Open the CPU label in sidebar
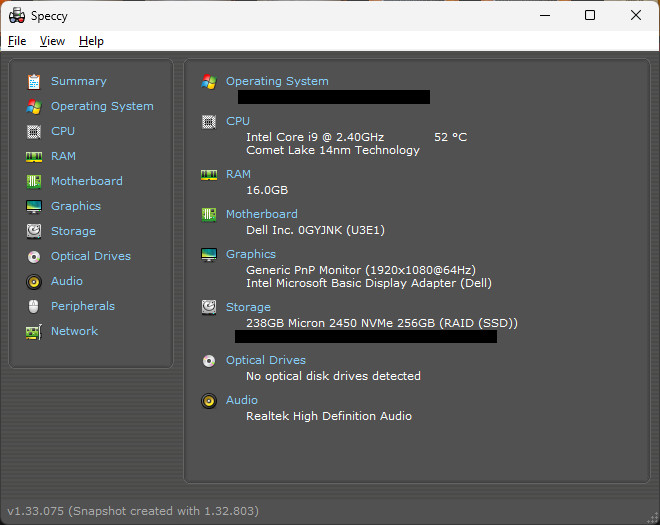Screen dimensions: 660x525 coord(63,131)
